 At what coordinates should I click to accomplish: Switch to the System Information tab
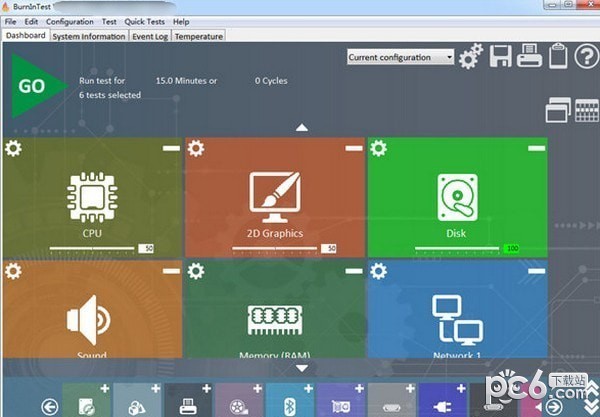point(89,36)
